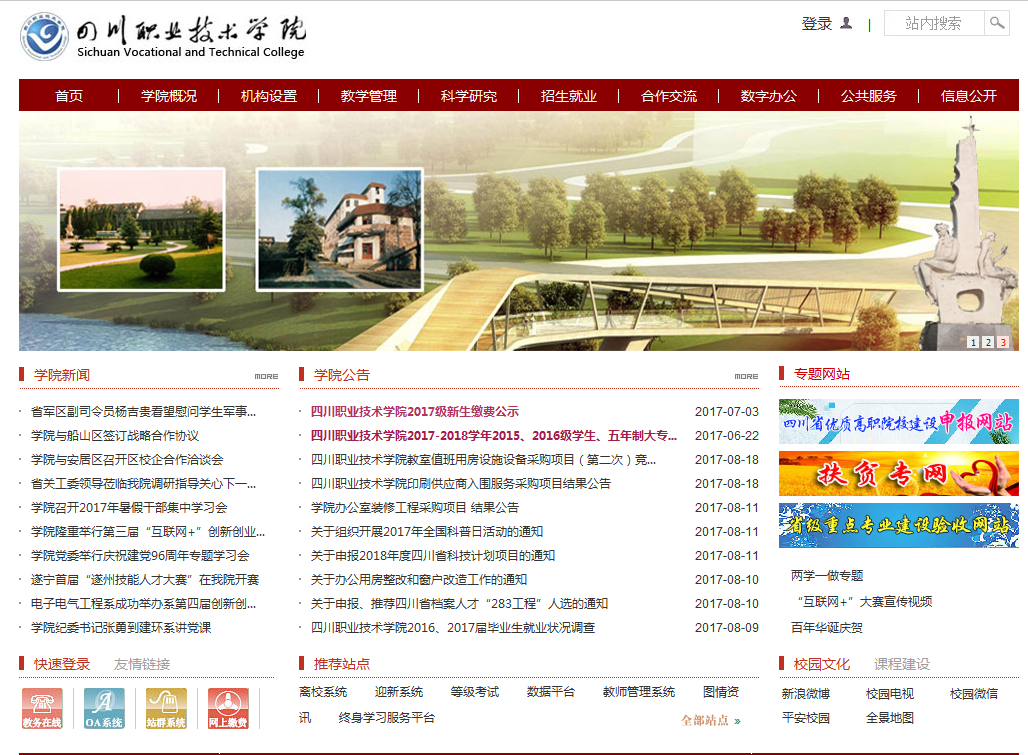
Task: Open the 新浪微博 link
Action: point(805,693)
